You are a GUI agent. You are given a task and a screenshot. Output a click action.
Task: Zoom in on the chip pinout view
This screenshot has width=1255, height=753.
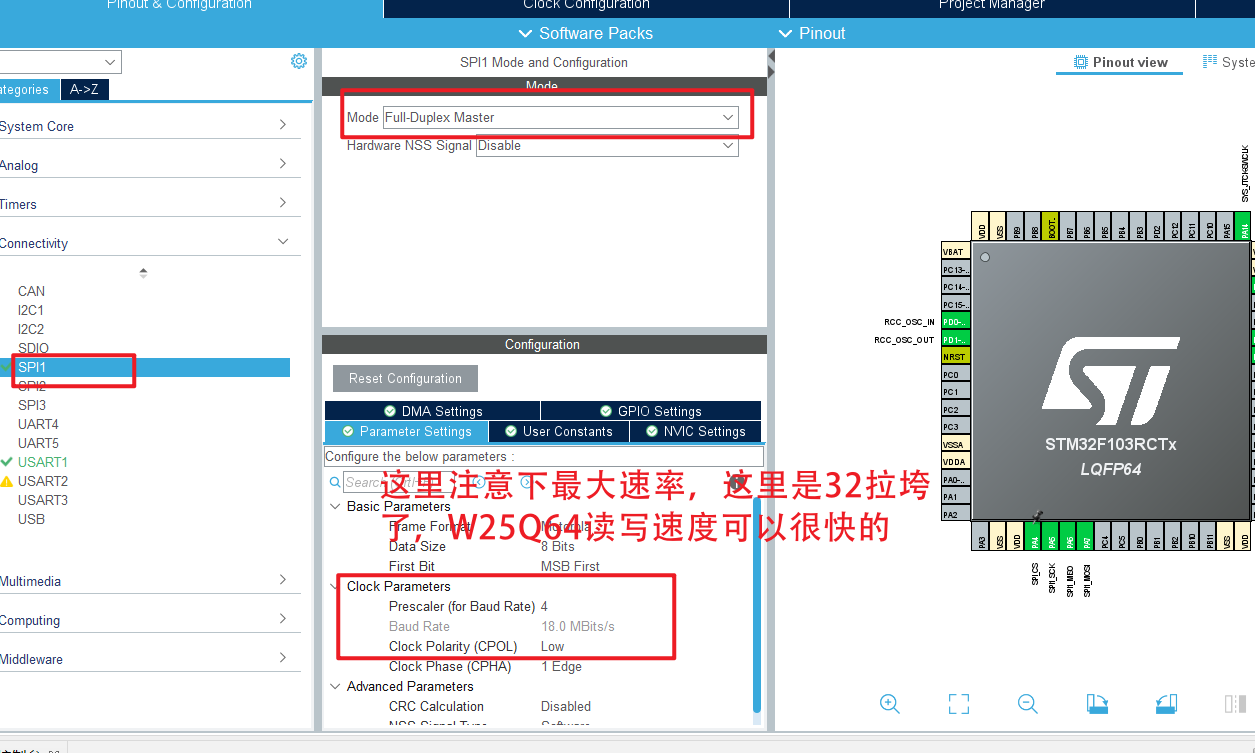click(889, 703)
